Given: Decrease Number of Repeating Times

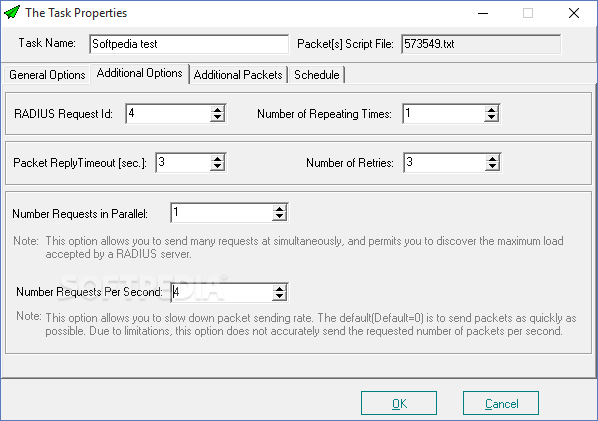Looking at the screenshot, I should (492, 117).
